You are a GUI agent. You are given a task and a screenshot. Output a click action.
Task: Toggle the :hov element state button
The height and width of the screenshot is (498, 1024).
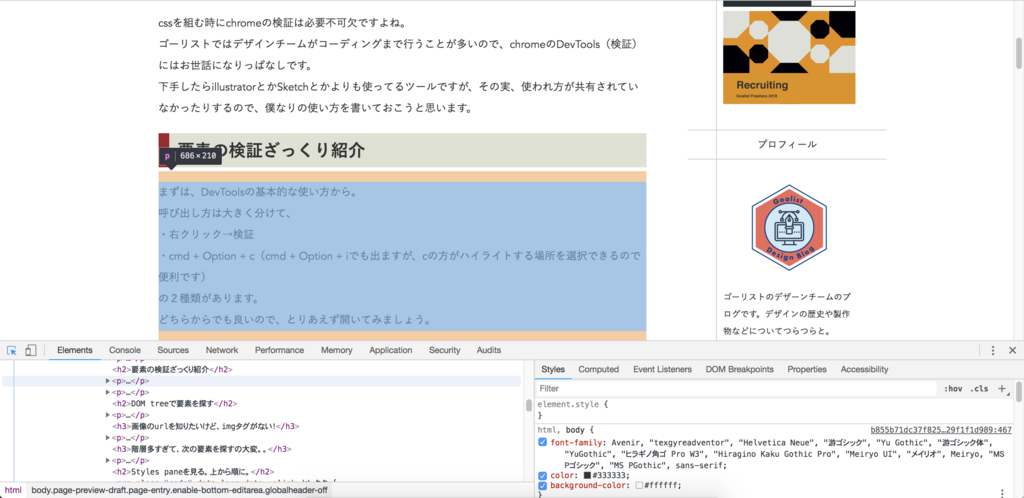[x=953, y=388]
